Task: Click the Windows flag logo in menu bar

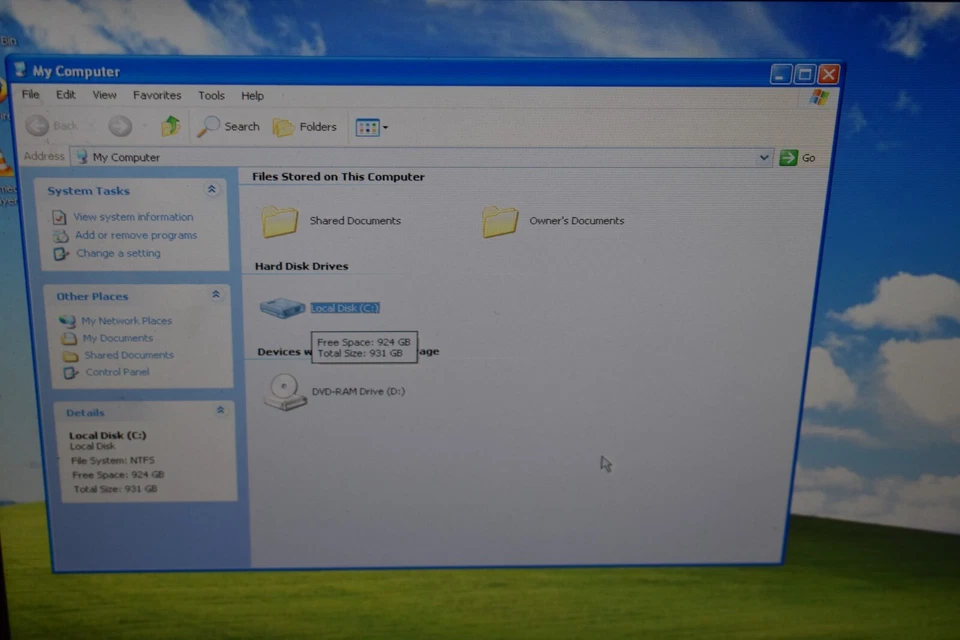Action: pos(819,97)
